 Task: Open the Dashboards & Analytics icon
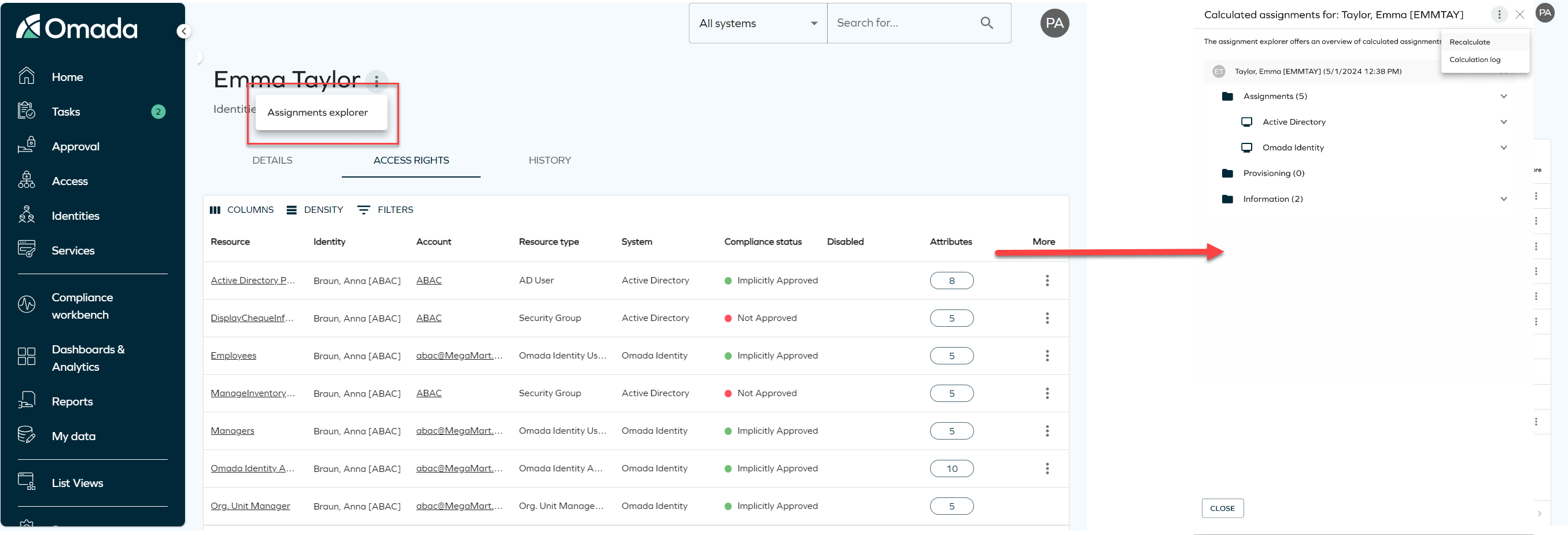click(27, 357)
